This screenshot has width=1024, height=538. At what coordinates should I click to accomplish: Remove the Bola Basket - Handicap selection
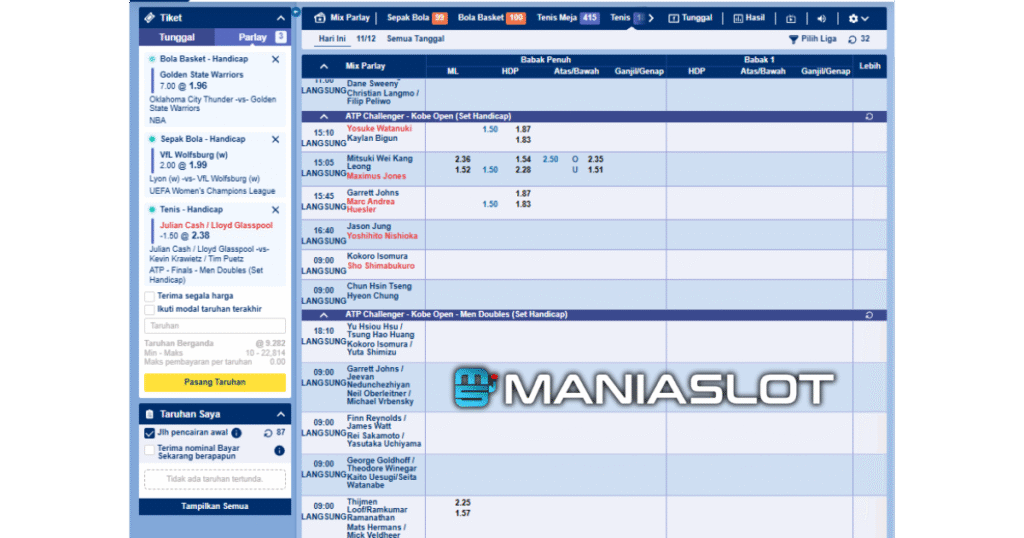[x=276, y=59]
